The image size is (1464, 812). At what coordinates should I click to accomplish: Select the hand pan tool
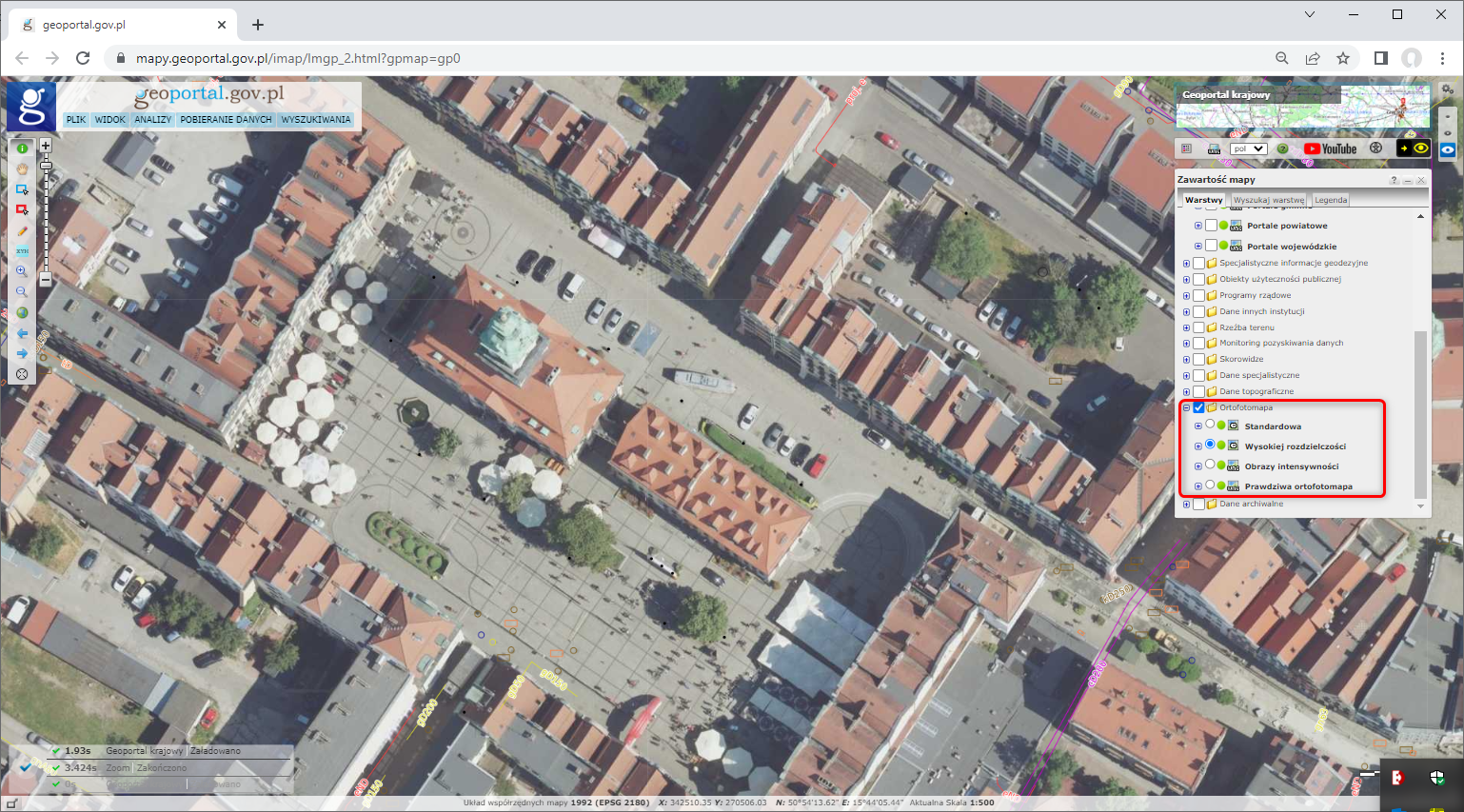pyautogui.click(x=22, y=168)
